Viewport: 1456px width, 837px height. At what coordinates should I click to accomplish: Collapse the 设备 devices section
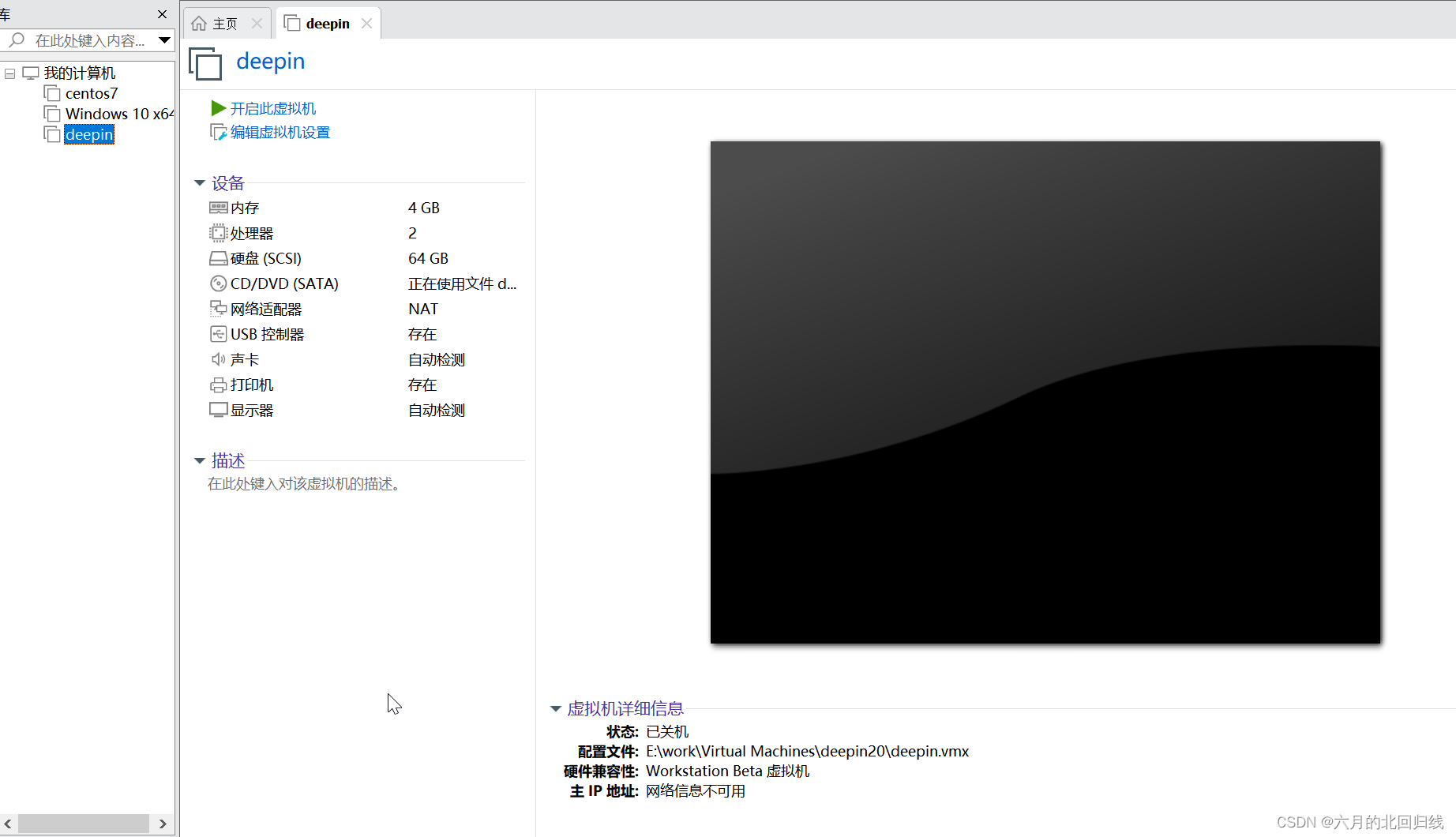pyautogui.click(x=200, y=183)
